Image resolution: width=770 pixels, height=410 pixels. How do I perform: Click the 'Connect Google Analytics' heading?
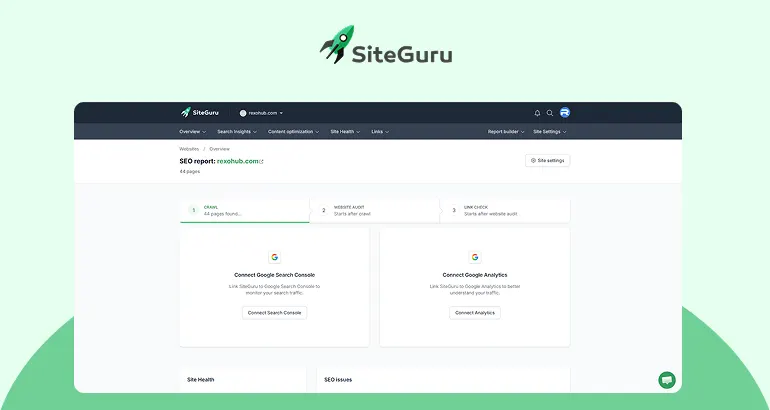(x=475, y=275)
